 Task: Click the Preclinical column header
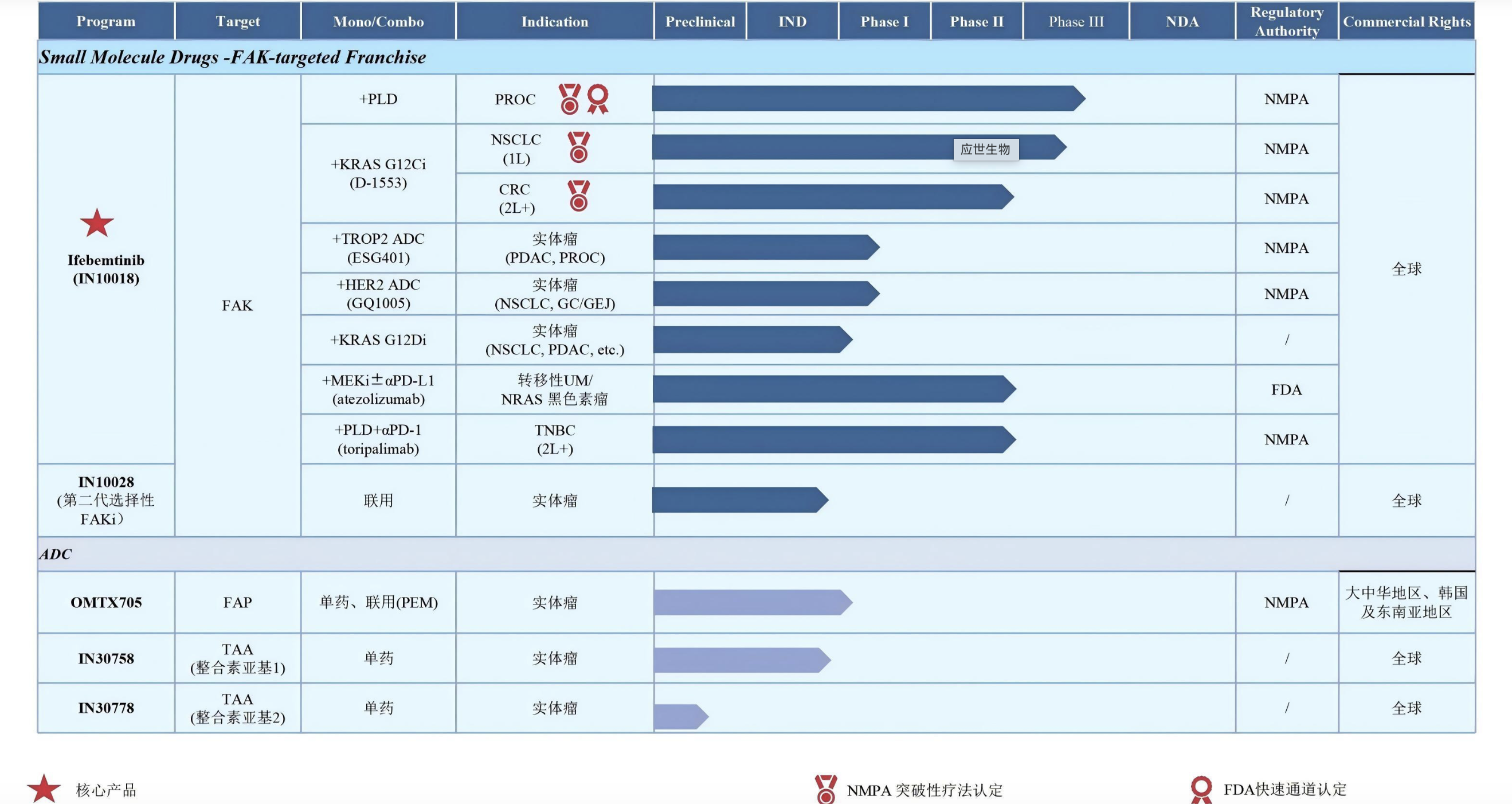(700, 22)
